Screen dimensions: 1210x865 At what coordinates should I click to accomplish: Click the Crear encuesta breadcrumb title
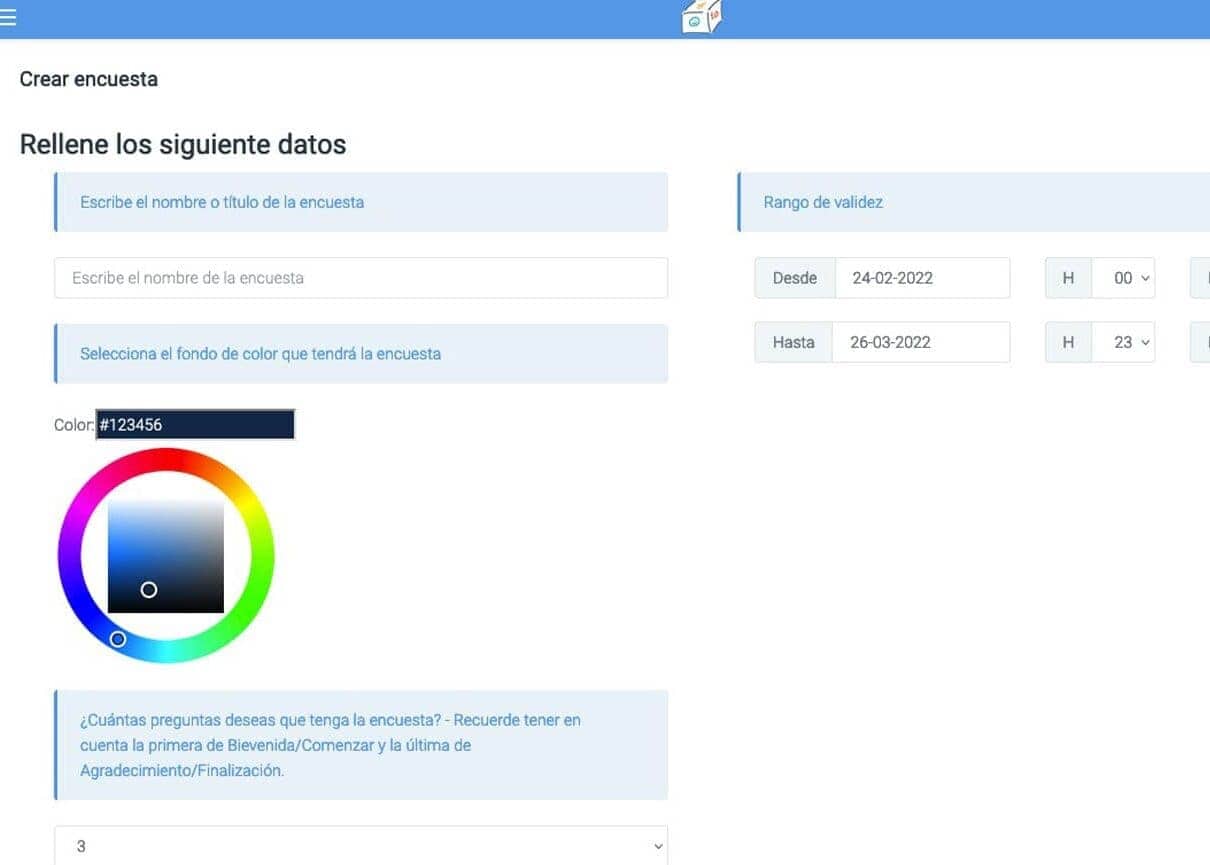tap(88, 79)
